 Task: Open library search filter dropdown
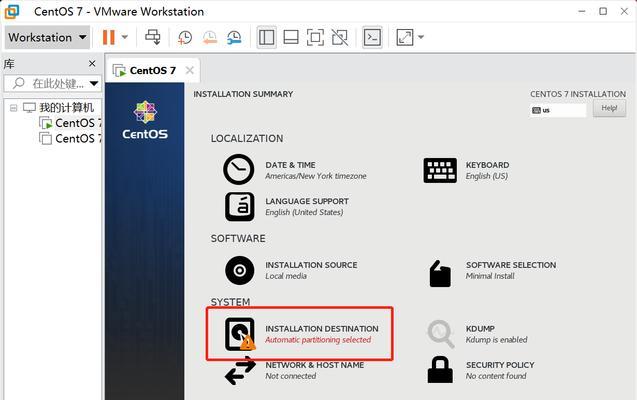pos(94,84)
